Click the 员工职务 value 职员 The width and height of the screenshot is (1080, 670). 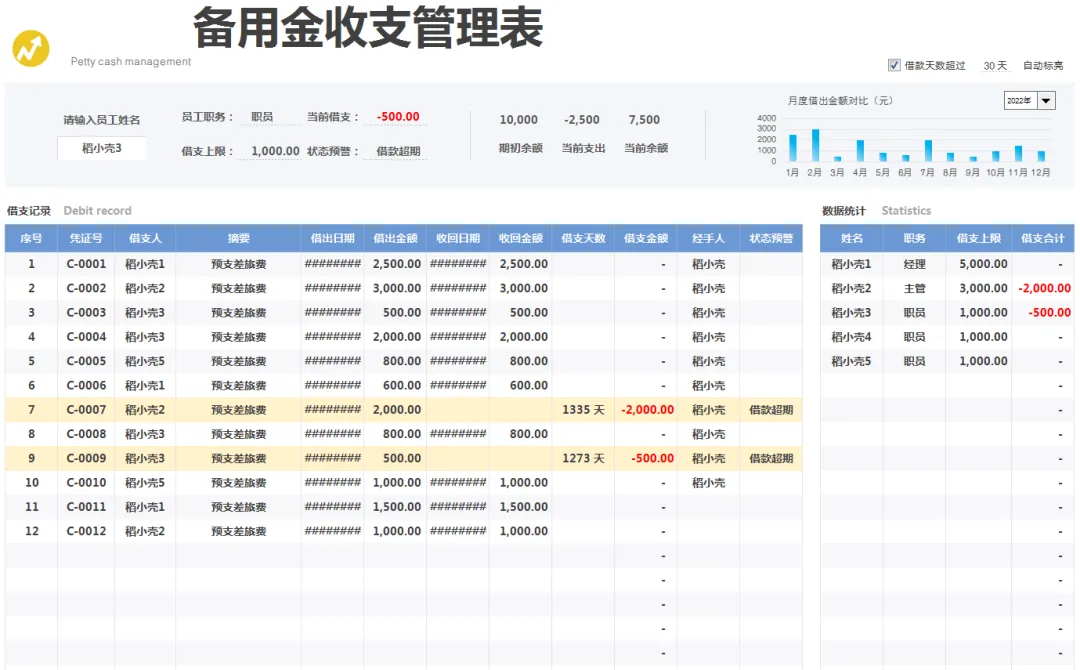point(262,117)
